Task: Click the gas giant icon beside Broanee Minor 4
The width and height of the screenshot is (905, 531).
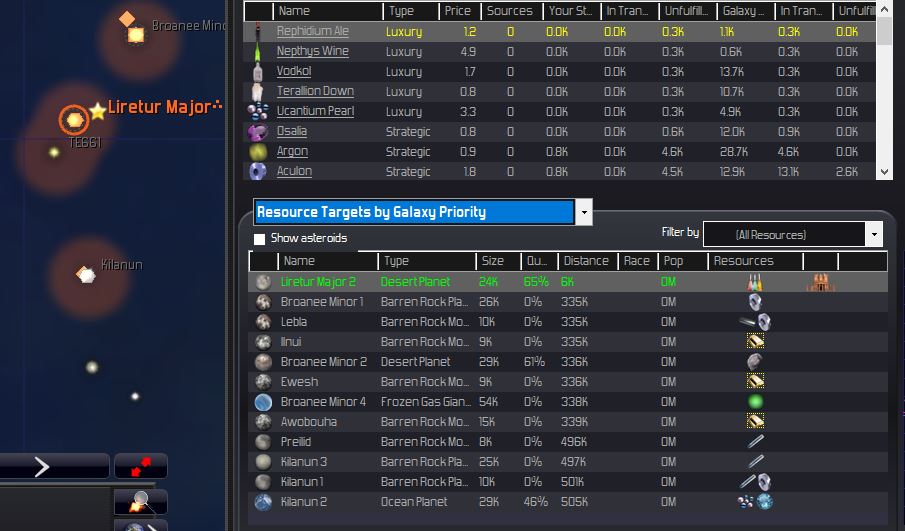Action: pos(263,402)
